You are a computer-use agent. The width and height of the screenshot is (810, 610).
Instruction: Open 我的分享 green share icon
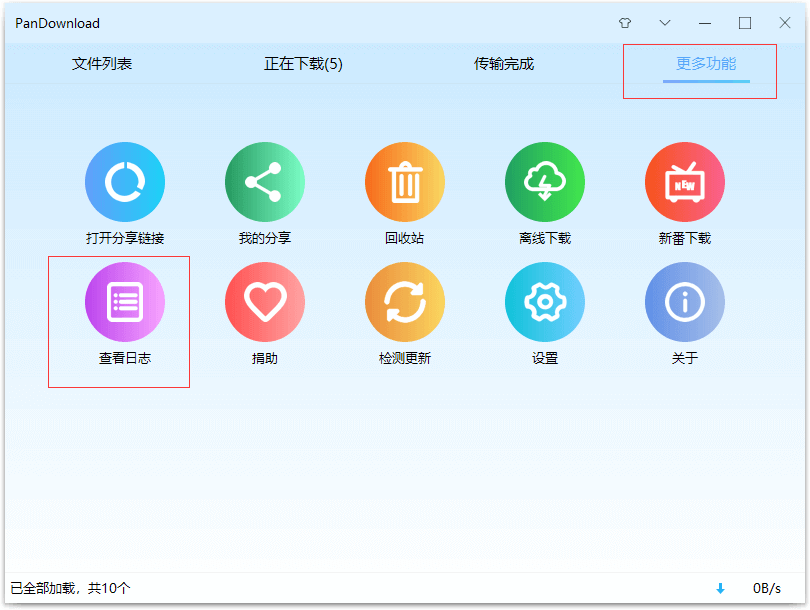265,182
